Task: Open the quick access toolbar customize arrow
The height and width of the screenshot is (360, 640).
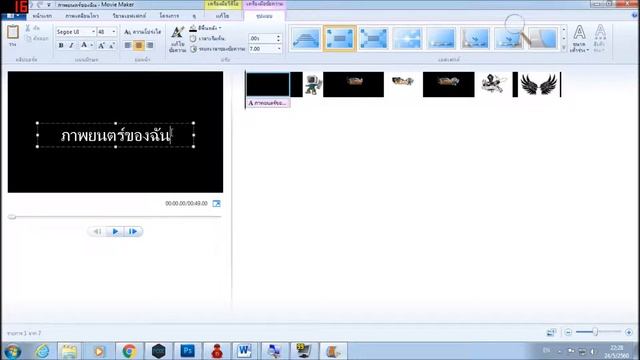Action: point(49,5)
